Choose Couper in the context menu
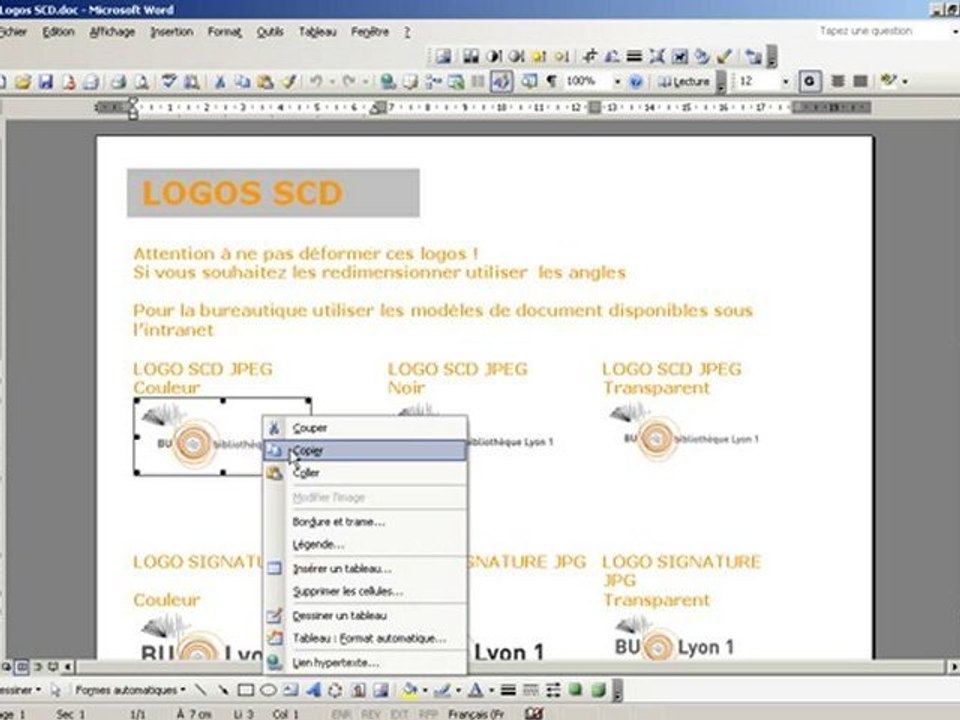The image size is (960, 720). click(365, 428)
